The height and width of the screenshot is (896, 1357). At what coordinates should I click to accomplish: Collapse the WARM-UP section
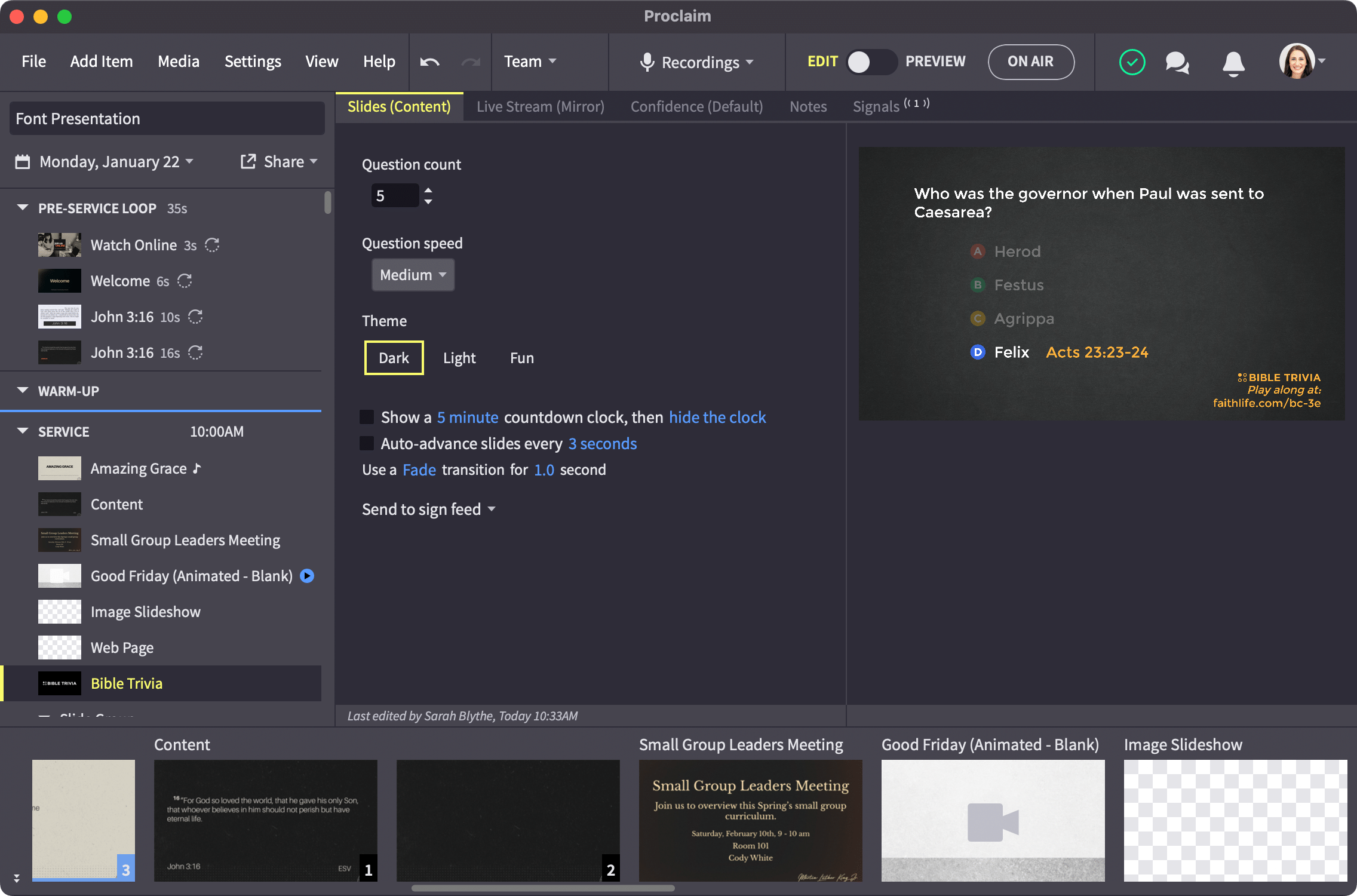point(23,391)
